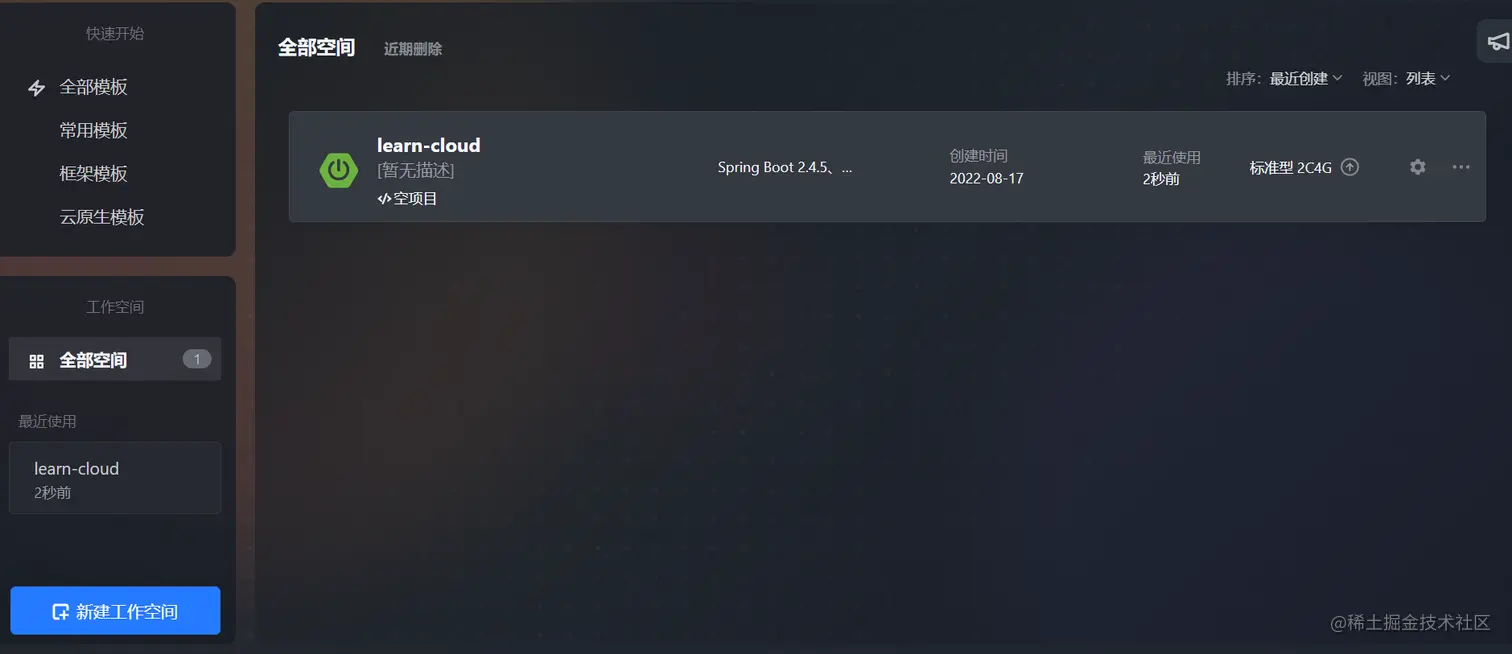
Task: Expand the 最近创建 sort dropdown
Action: click(x=1306, y=78)
